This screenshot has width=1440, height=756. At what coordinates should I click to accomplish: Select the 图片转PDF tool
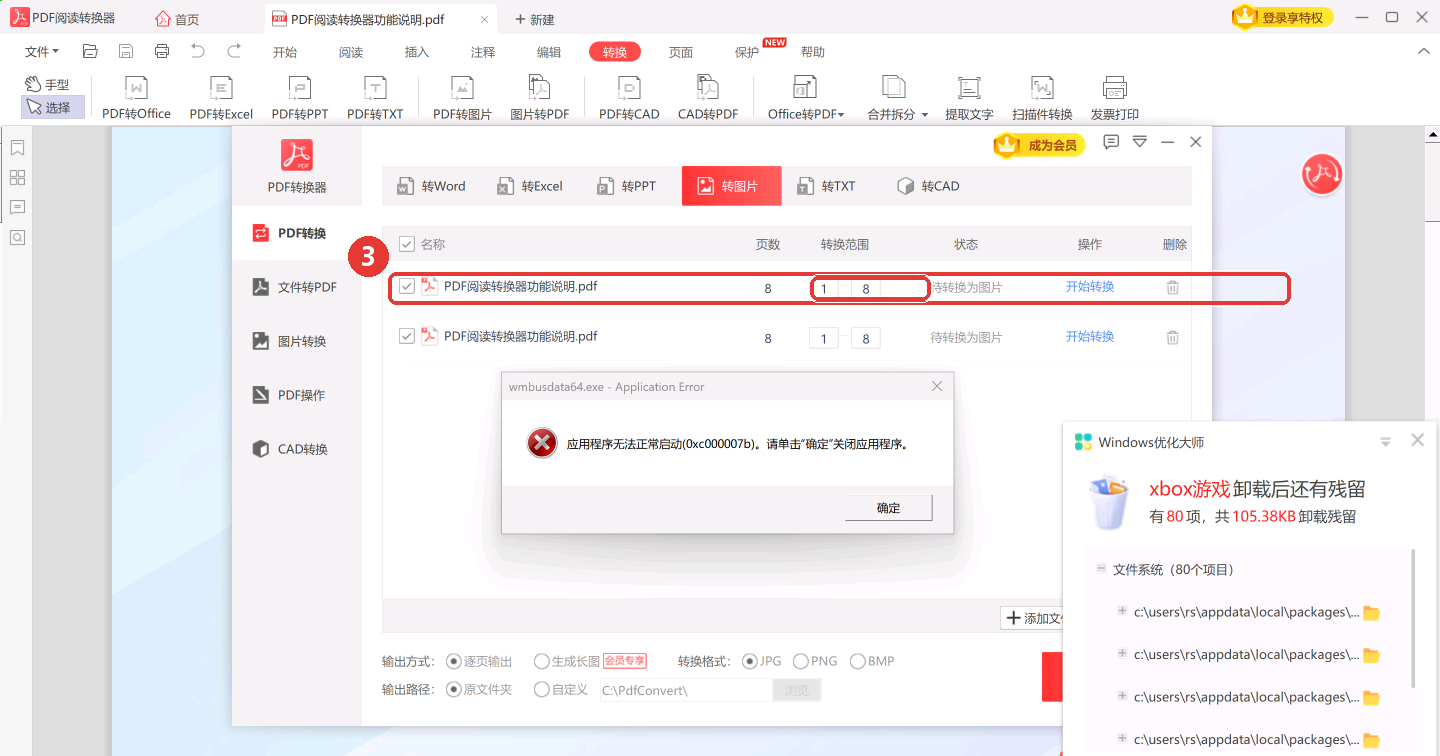[x=540, y=98]
